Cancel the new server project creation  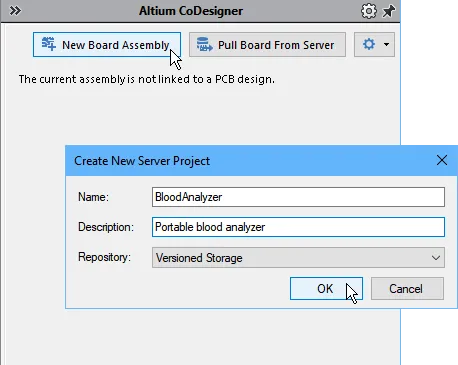point(407,289)
